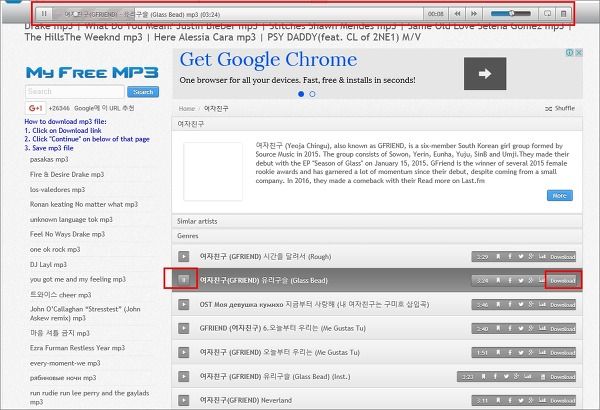Click the trash icon on the Glass Bead (Inst.) row
The height and width of the screenshot is (410, 600).
[x=543, y=377]
